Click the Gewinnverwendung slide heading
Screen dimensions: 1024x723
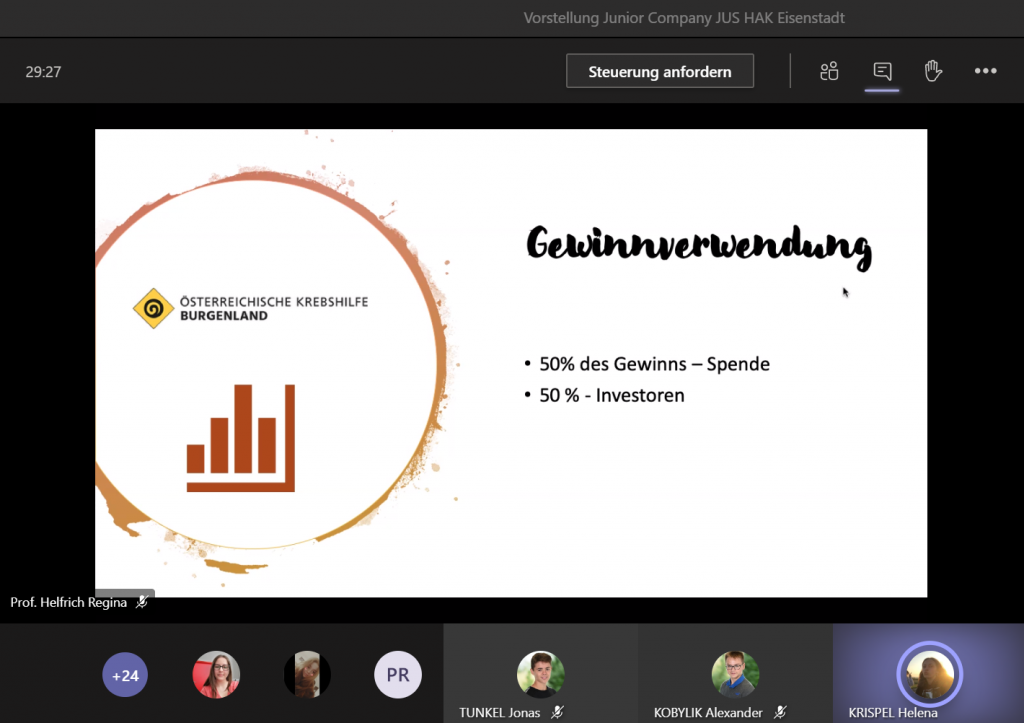699,248
